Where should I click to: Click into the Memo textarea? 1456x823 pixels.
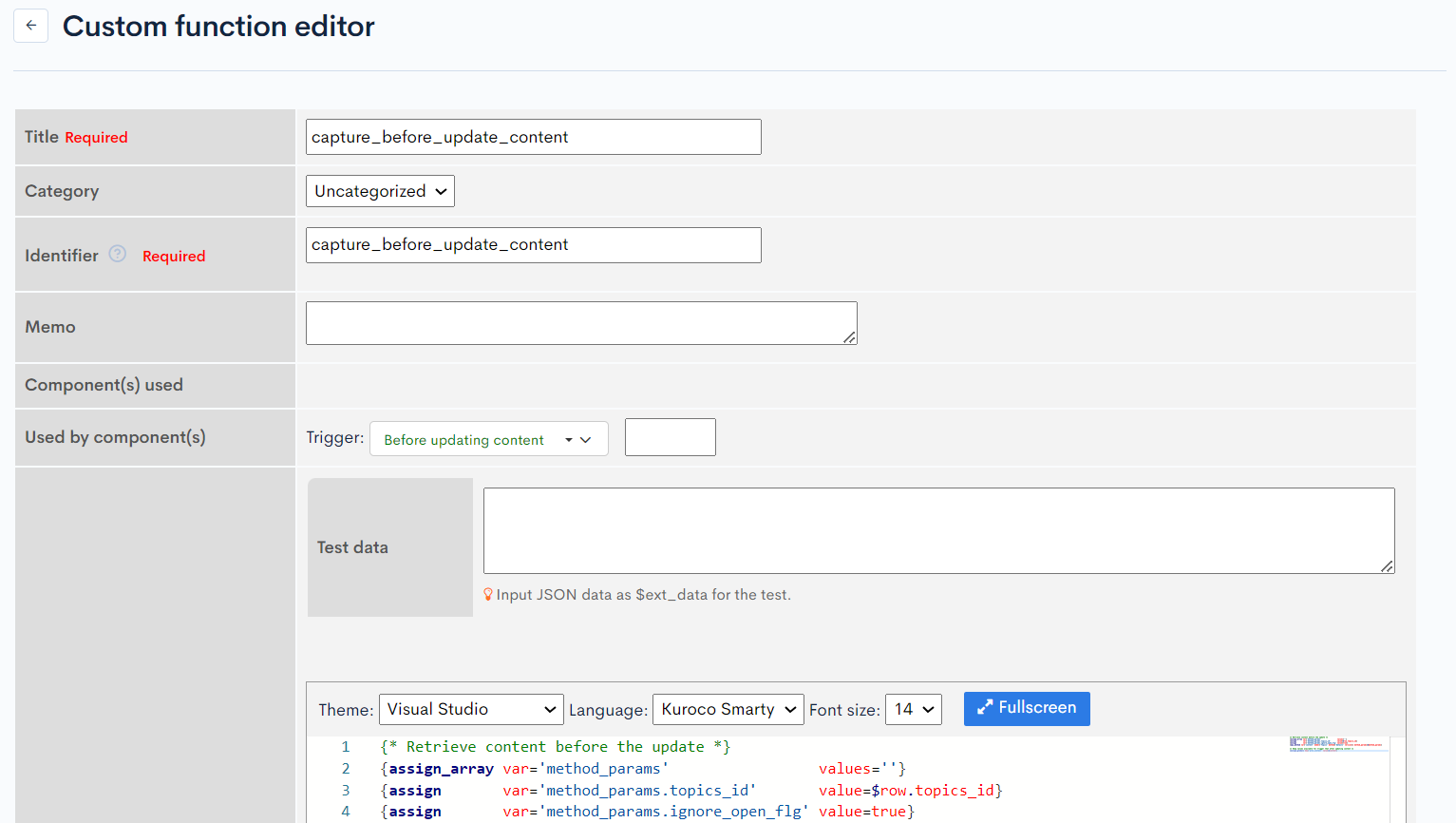tap(581, 323)
